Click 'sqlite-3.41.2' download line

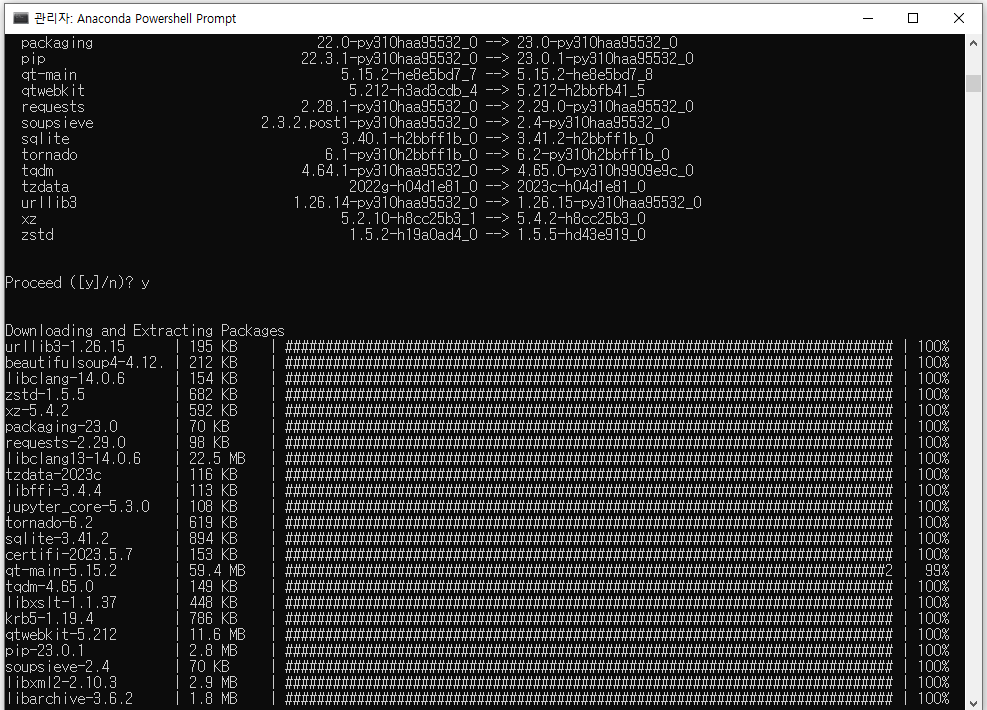click(x=477, y=539)
